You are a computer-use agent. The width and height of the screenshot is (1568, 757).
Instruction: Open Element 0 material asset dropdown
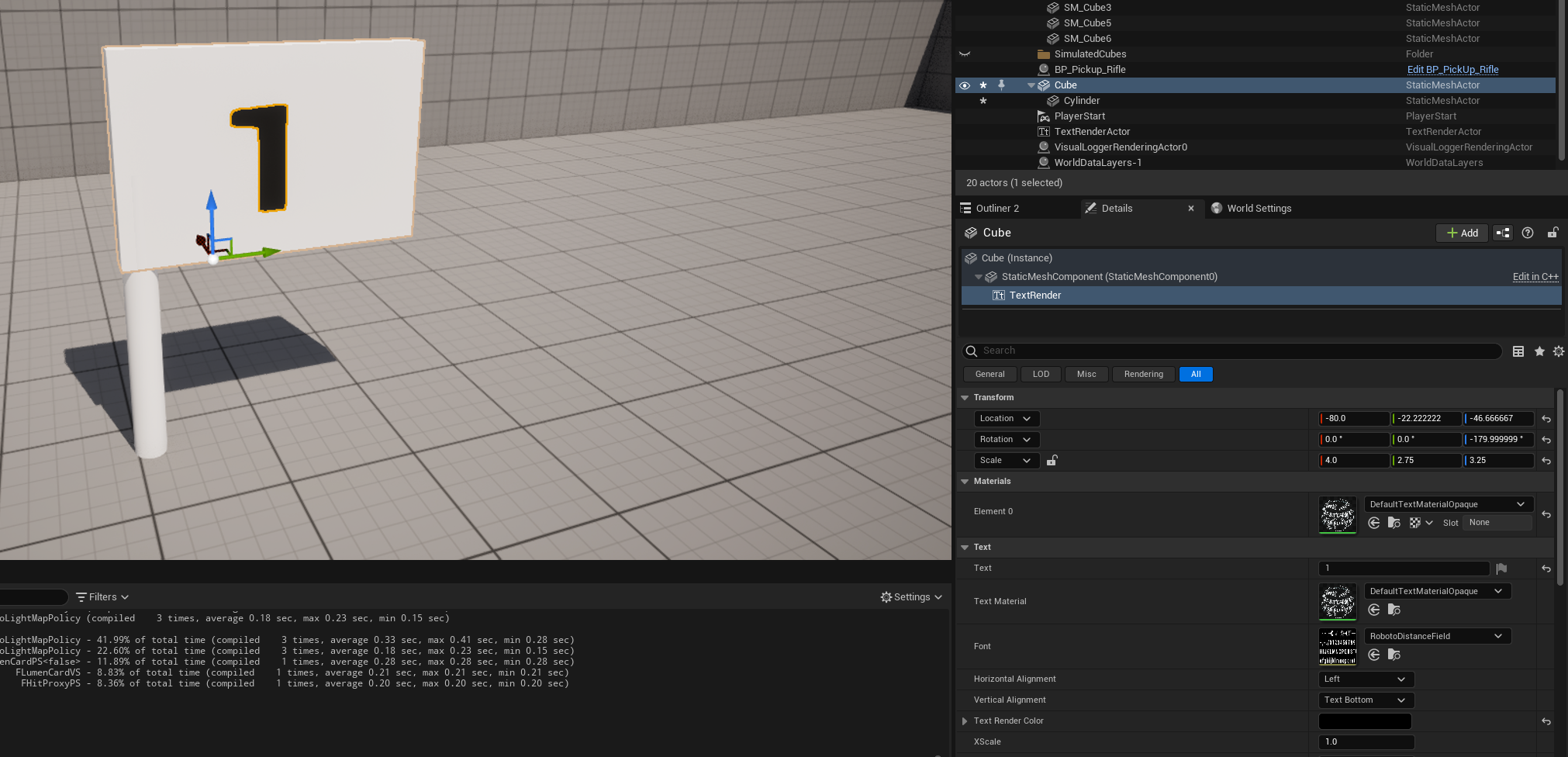(x=1449, y=504)
